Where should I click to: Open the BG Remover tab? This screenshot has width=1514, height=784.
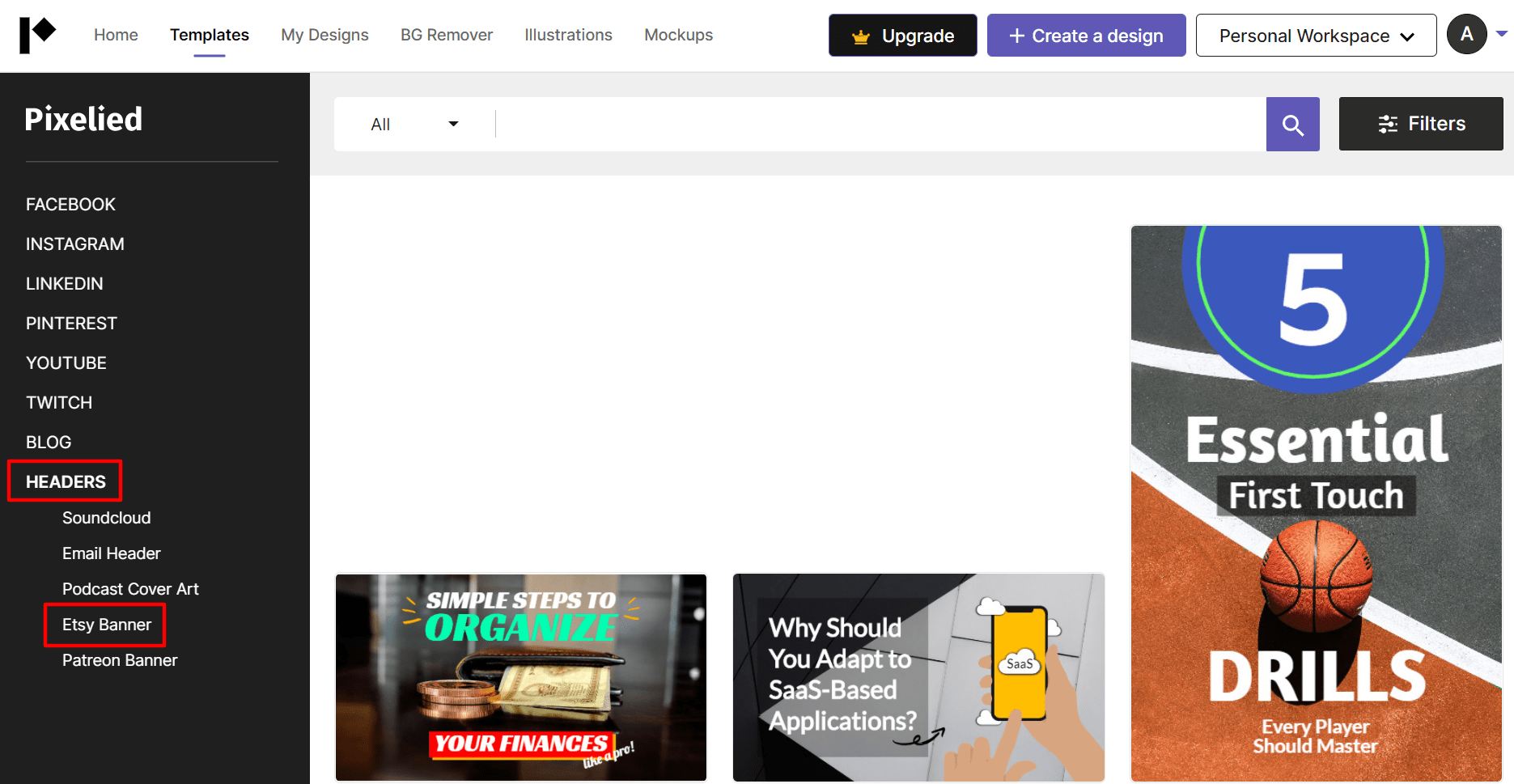pyautogui.click(x=446, y=35)
